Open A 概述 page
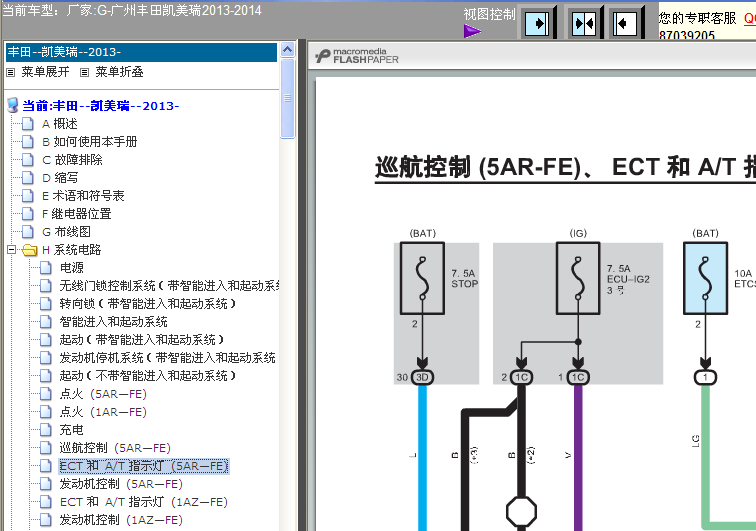 tap(60, 124)
